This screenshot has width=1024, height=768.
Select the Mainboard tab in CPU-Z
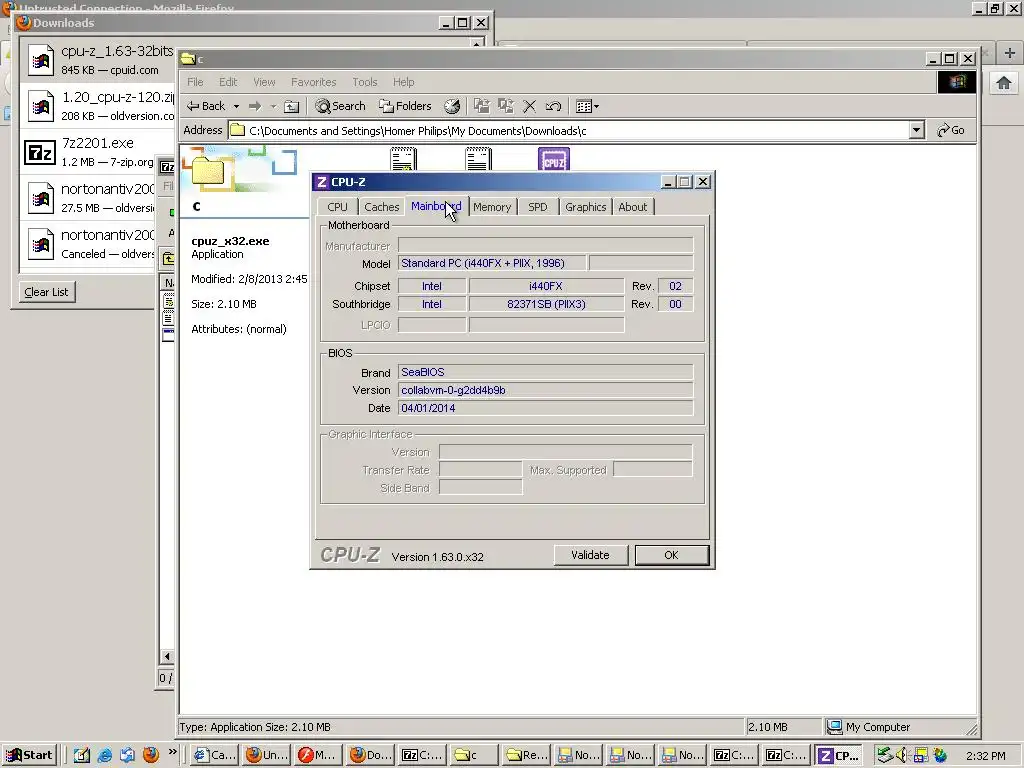point(436,206)
